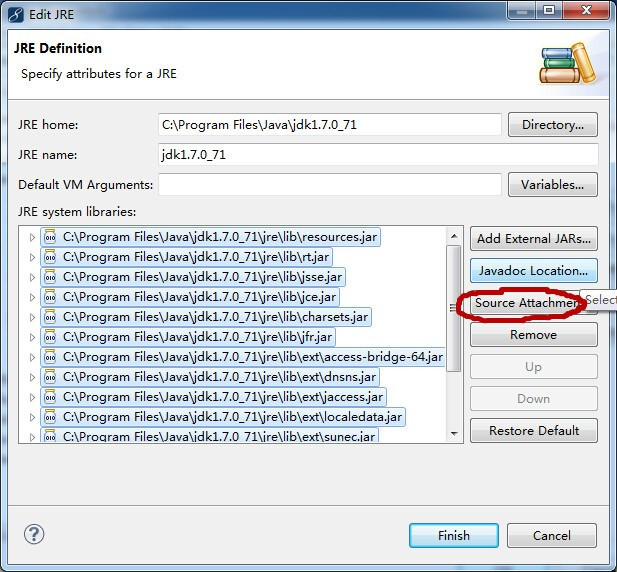Click the library list scrollbar down arrow

pyautogui.click(x=455, y=433)
